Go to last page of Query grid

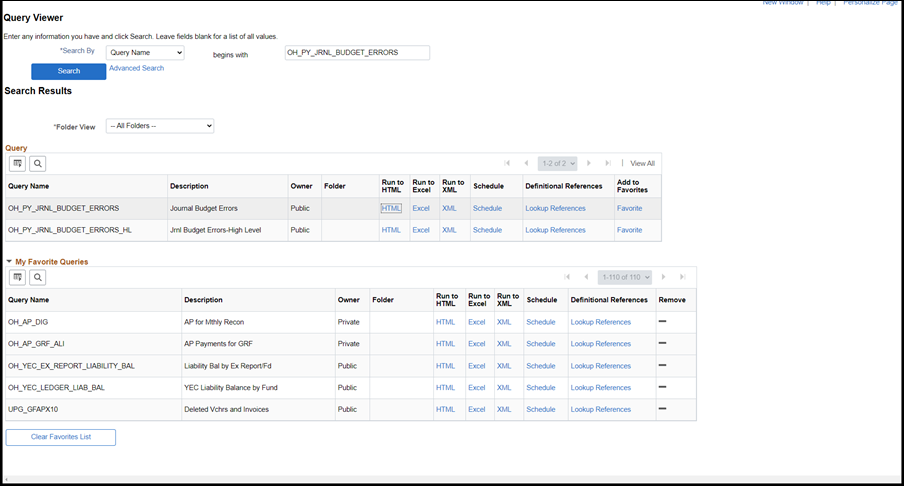tap(608, 163)
